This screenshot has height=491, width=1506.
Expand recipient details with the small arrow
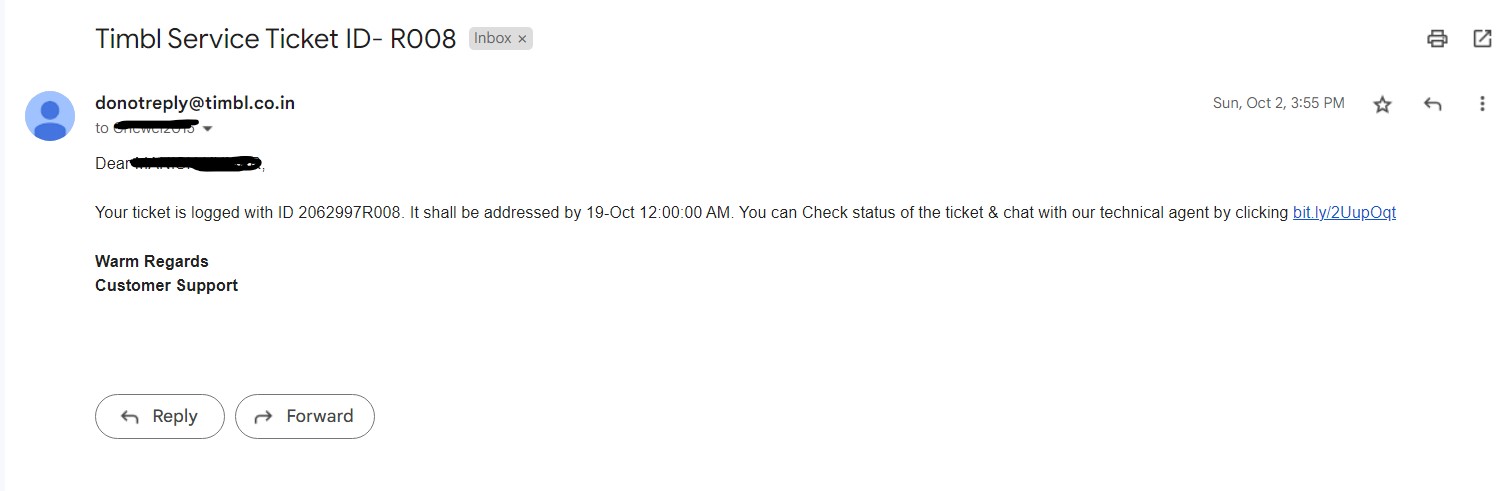tap(208, 129)
